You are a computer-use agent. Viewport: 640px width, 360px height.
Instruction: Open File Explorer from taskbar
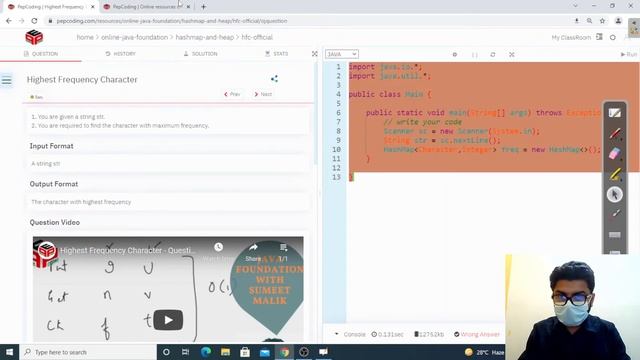tap(225, 352)
